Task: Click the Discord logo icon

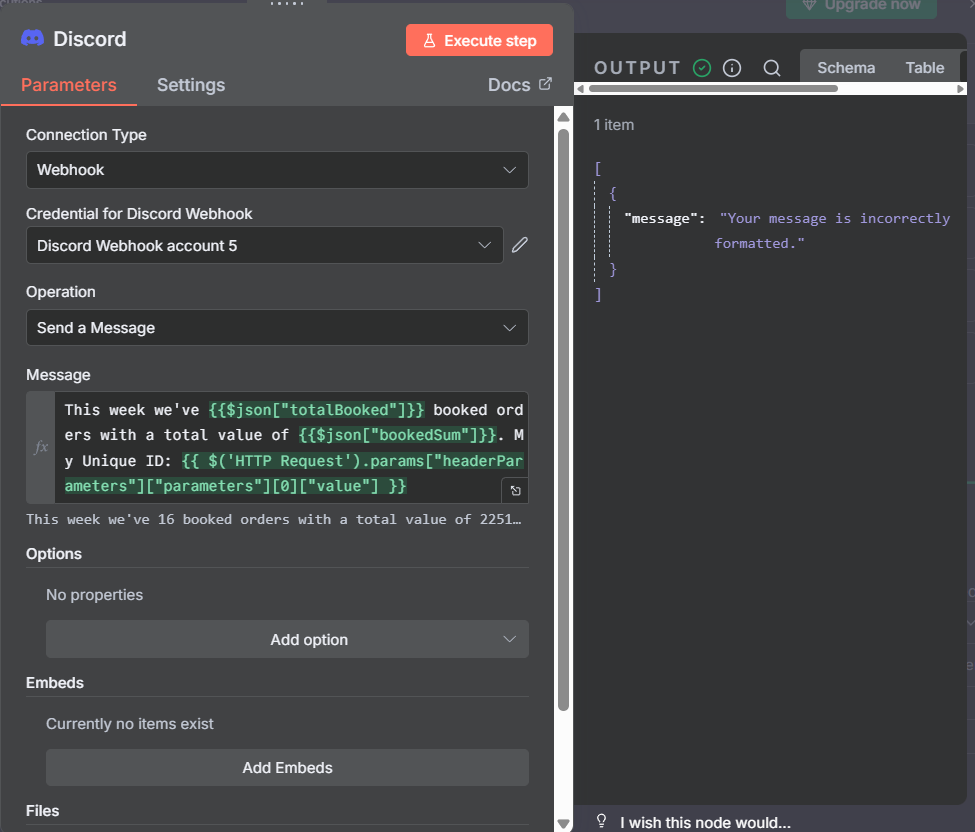Action: 32,39
